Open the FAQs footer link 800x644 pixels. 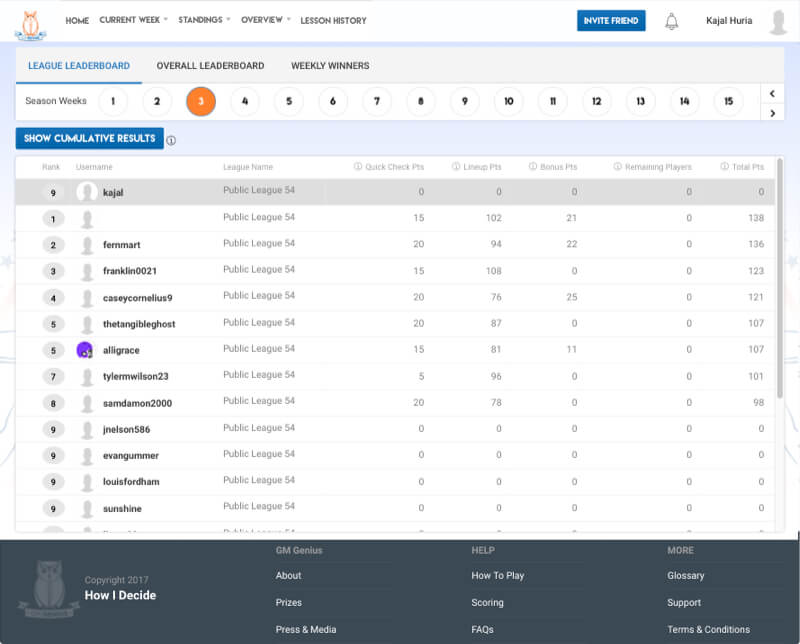point(482,629)
